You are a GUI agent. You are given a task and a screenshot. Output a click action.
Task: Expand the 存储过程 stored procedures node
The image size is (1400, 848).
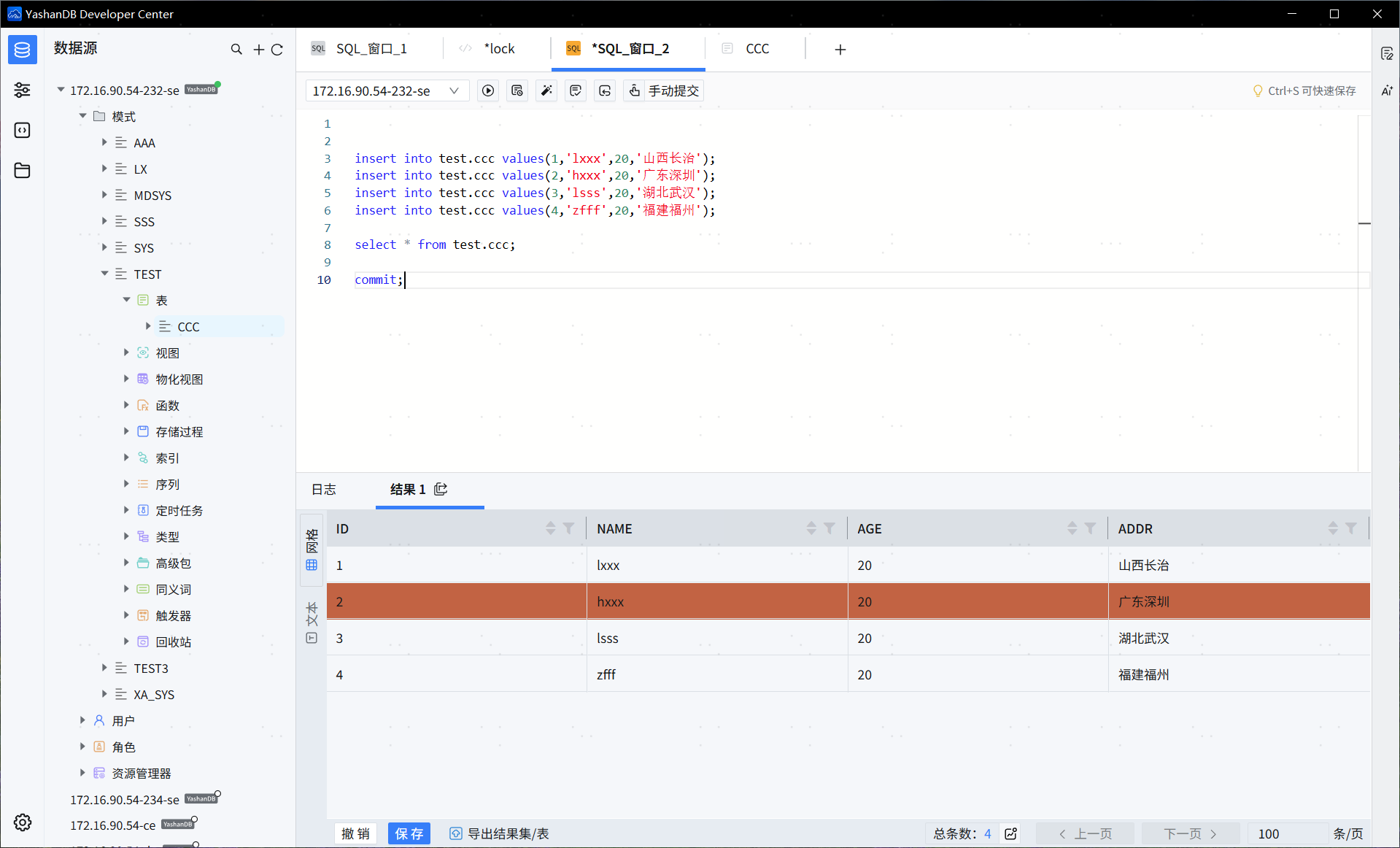click(126, 431)
